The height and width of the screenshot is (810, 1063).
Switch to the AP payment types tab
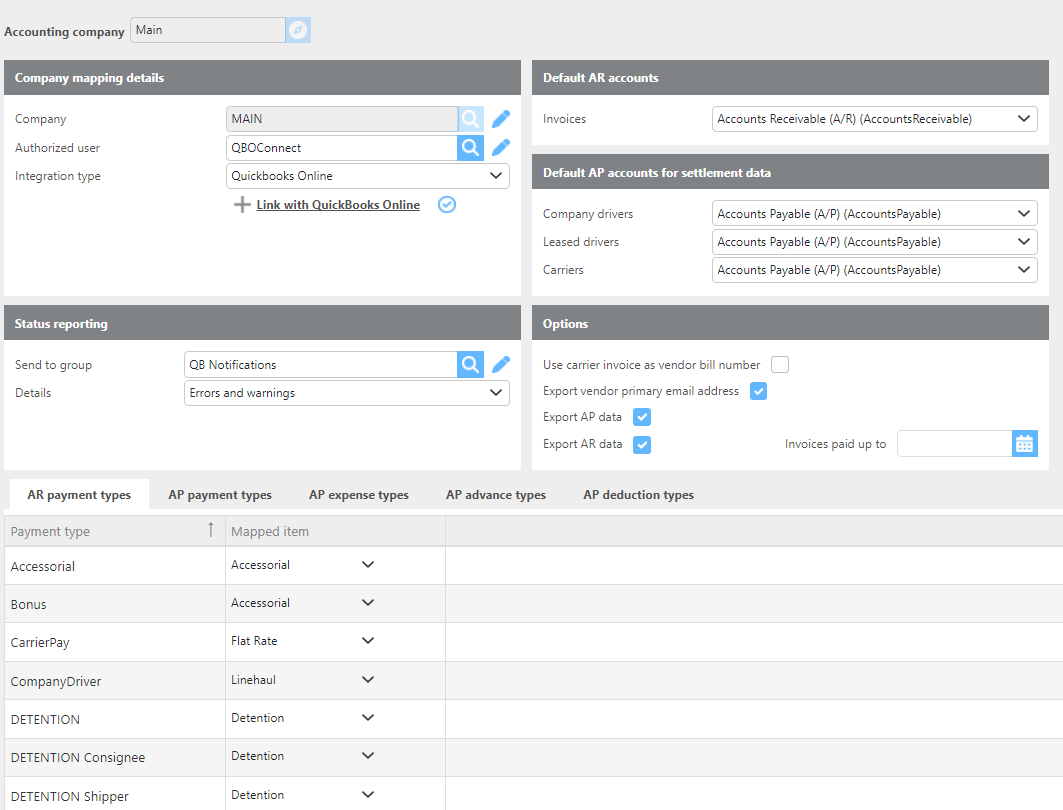(220, 495)
